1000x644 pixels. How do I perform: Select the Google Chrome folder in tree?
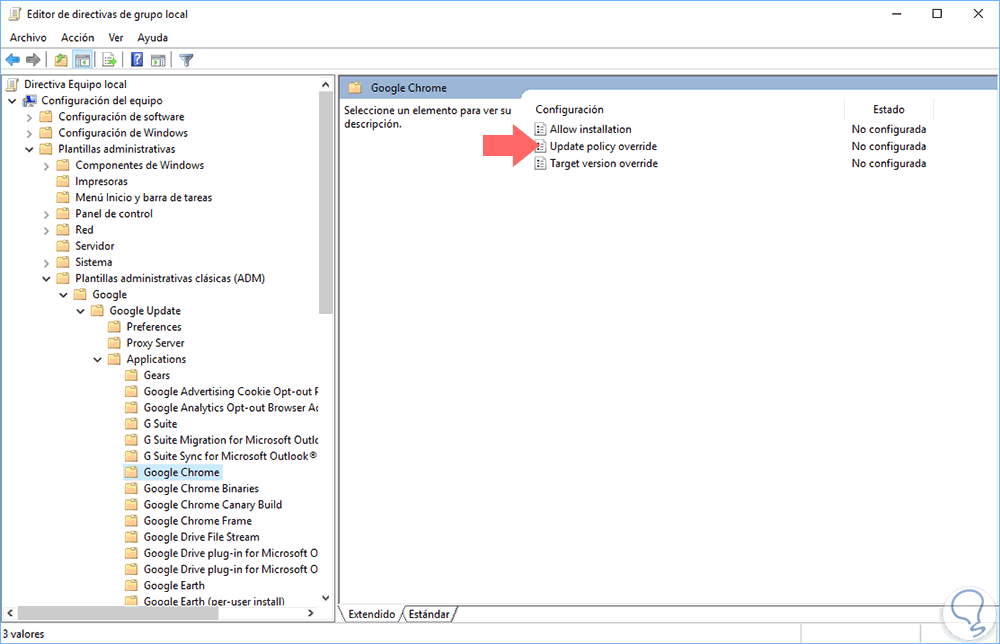(x=181, y=472)
